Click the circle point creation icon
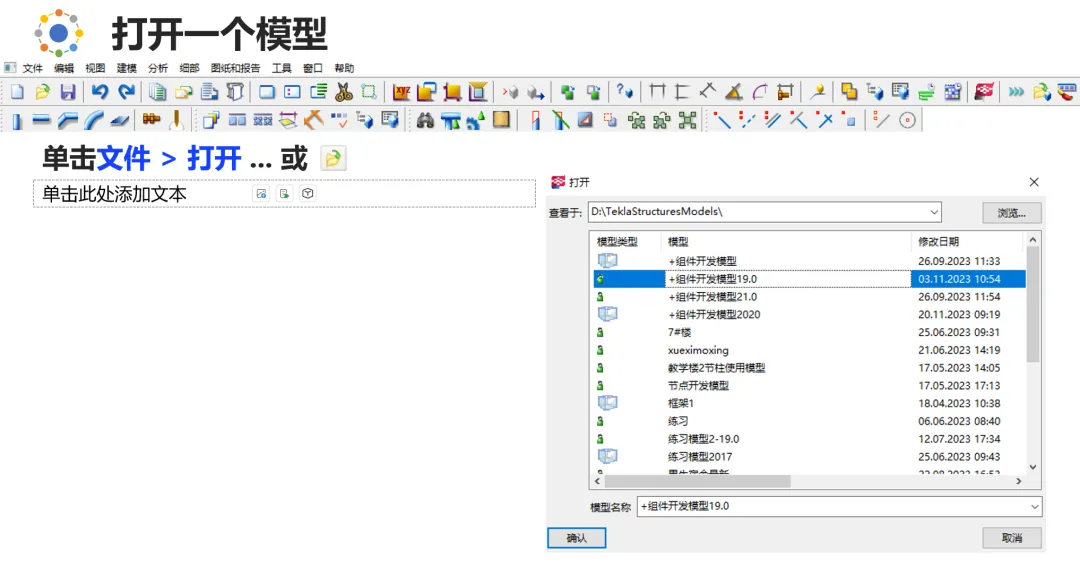 pyautogui.click(x=908, y=120)
